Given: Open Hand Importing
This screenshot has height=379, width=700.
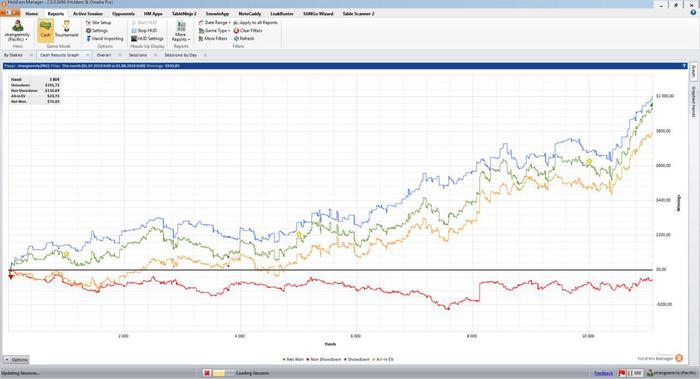Looking at the screenshot, I should coord(104,38).
